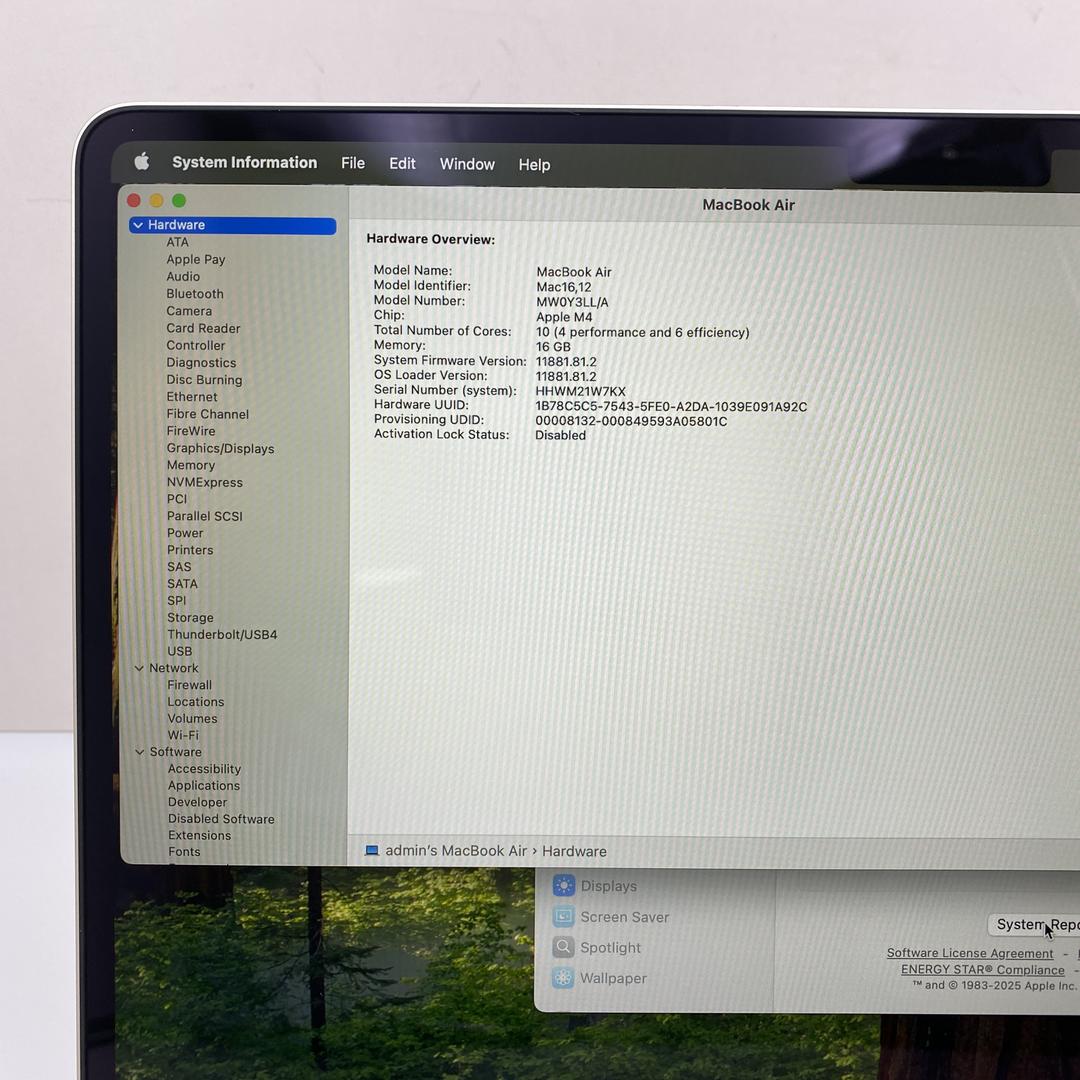Select Applications in the sidebar
Image resolution: width=1080 pixels, height=1080 pixels.
click(x=204, y=786)
